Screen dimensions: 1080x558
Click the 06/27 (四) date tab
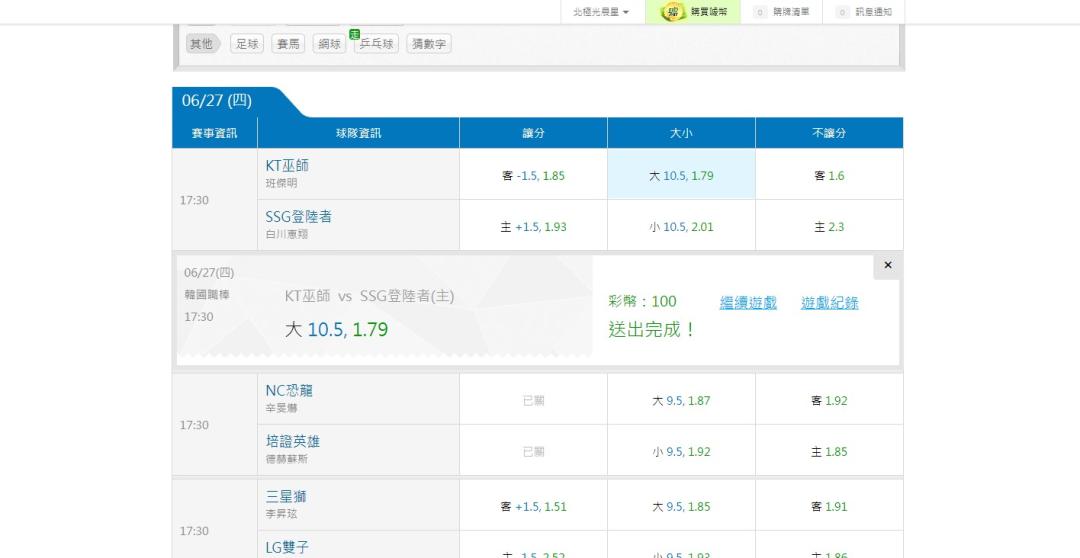click(217, 101)
